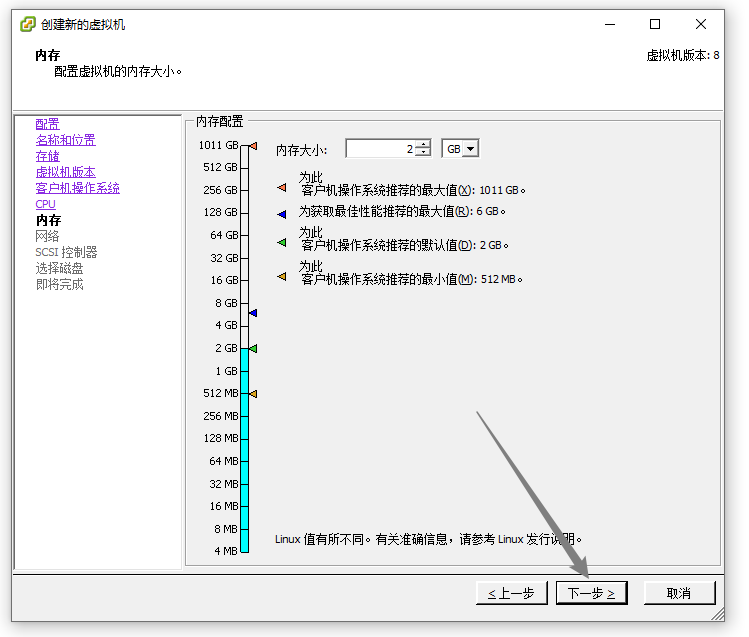The width and height of the screenshot is (749, 637).
Task: Set memory slider to 1 GB mark
Action: [244, 371]
